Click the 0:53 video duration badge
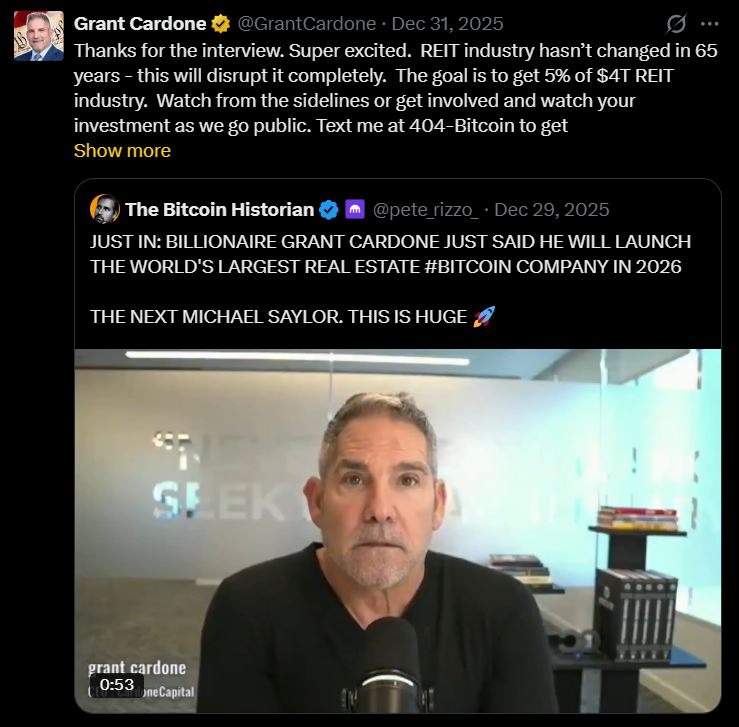The image size is (739, 727). point(117,684)
